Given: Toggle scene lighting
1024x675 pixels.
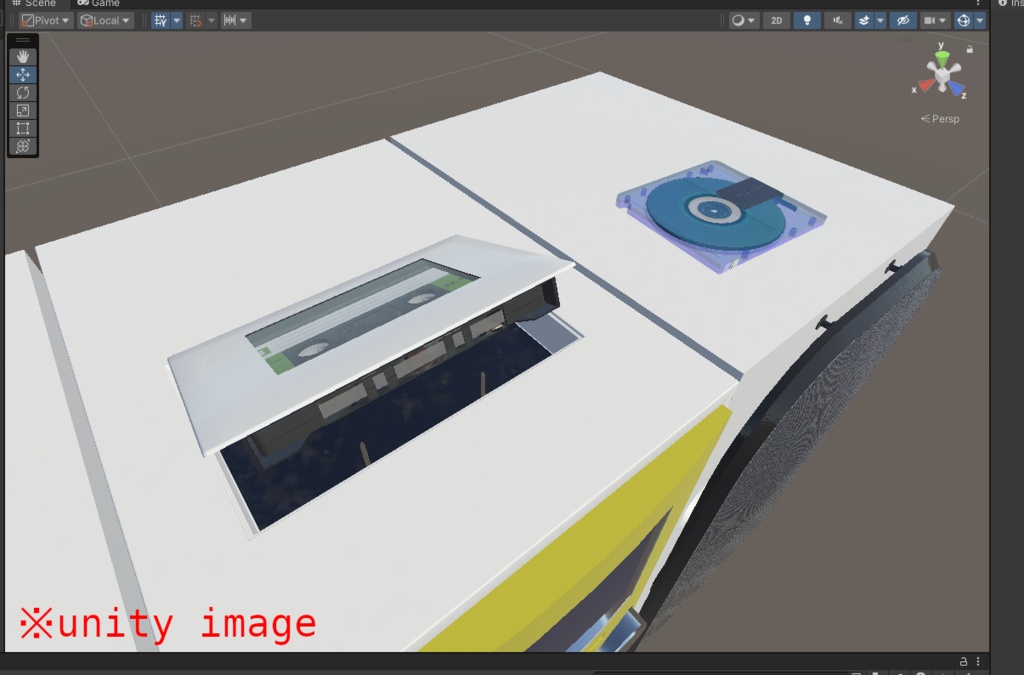Looking at the screenshot, I should (805, 20).
